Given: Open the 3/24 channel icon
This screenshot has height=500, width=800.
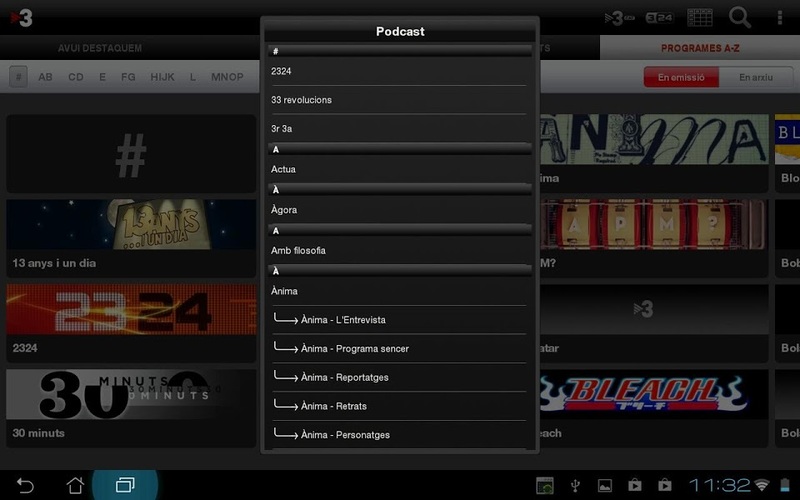Looking at the screenshot, I should click(659, 18).
